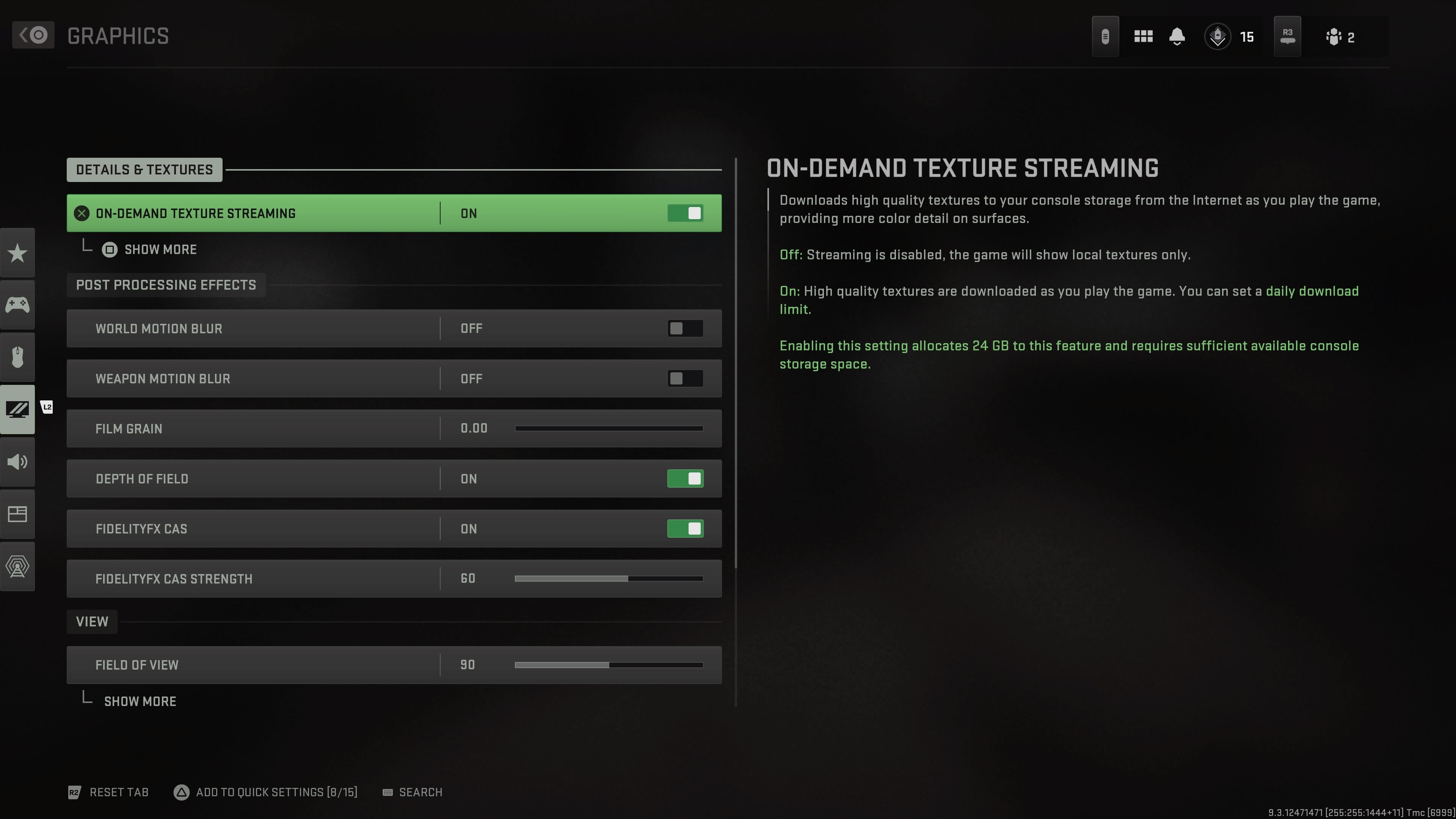The height and width of the screenshot is (819, 1456).
Task: Open the Audio/Speaker settings icon
Action: [x=17, y=461]
